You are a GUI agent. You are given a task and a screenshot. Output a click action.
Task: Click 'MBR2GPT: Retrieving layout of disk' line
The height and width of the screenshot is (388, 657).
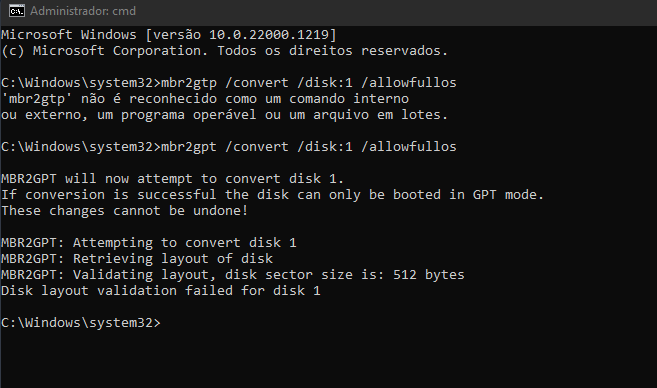(x=137, y=259)
